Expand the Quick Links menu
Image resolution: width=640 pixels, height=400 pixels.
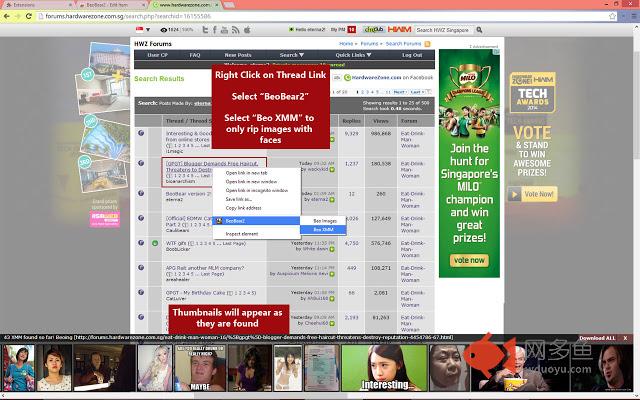coord(346,55)
